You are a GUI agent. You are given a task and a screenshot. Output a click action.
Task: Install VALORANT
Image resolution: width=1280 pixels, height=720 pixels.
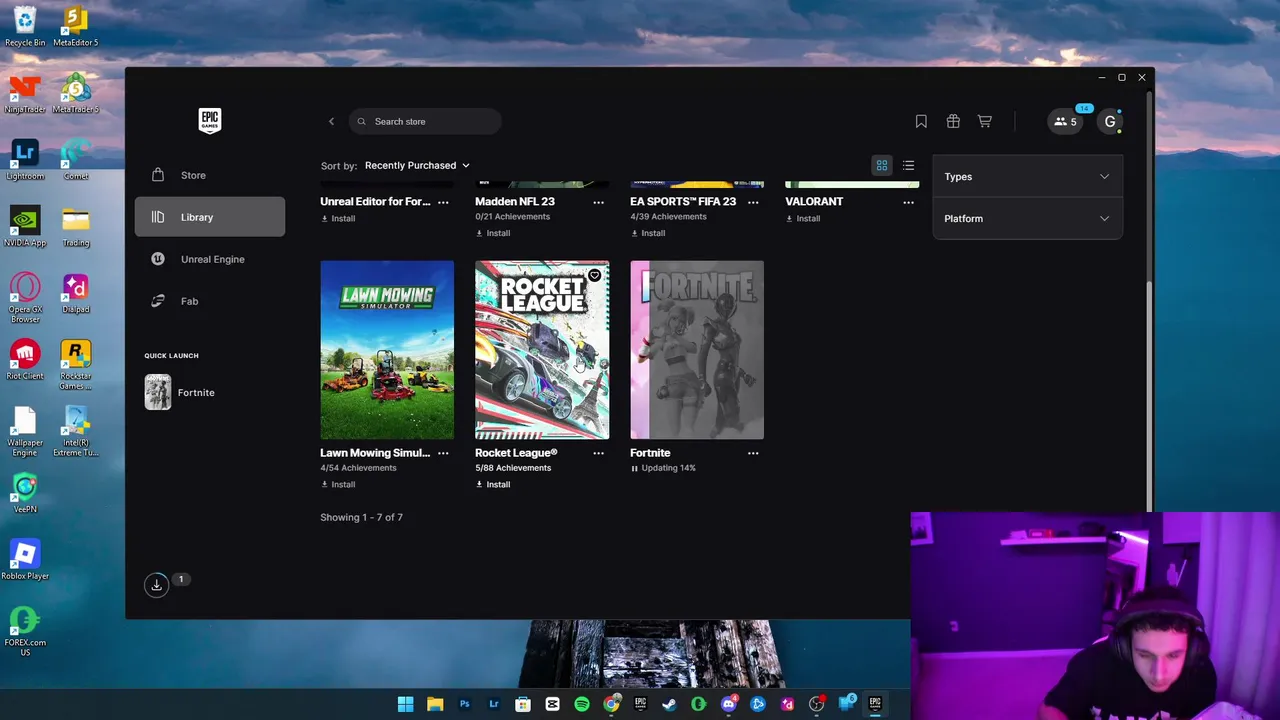pyautogui.click(x=803, y=218)
